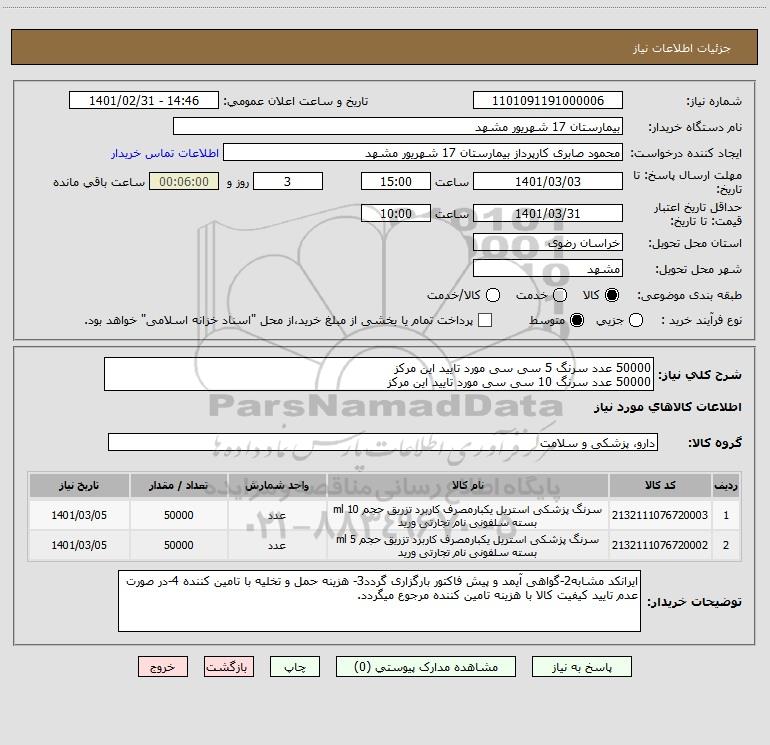770x745 pixels.
Task: Click the مشاهده مدارک پیوستی (0) button
Action: (x=426, y=667)
